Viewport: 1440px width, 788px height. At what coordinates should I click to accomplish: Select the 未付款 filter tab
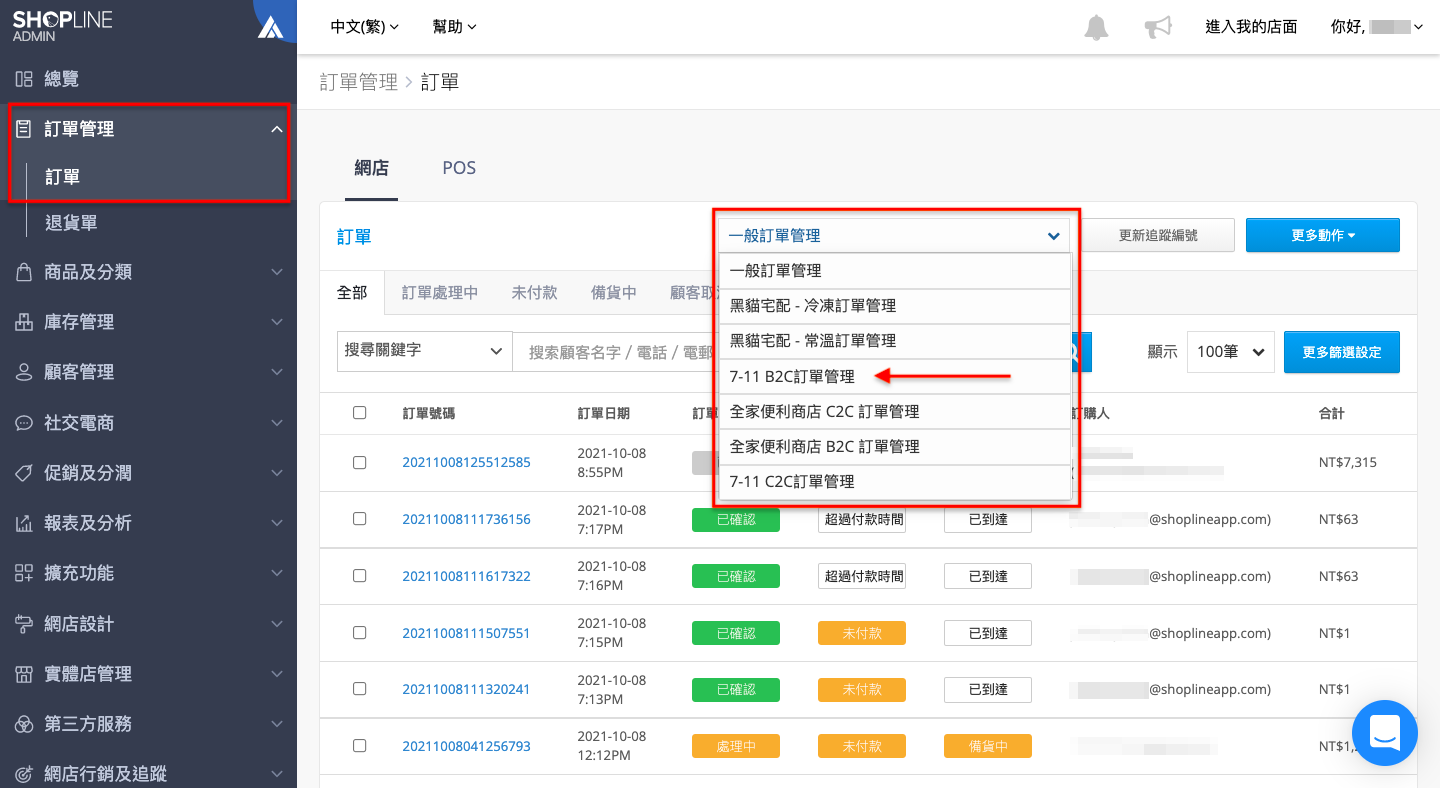(x=534, y=293)
